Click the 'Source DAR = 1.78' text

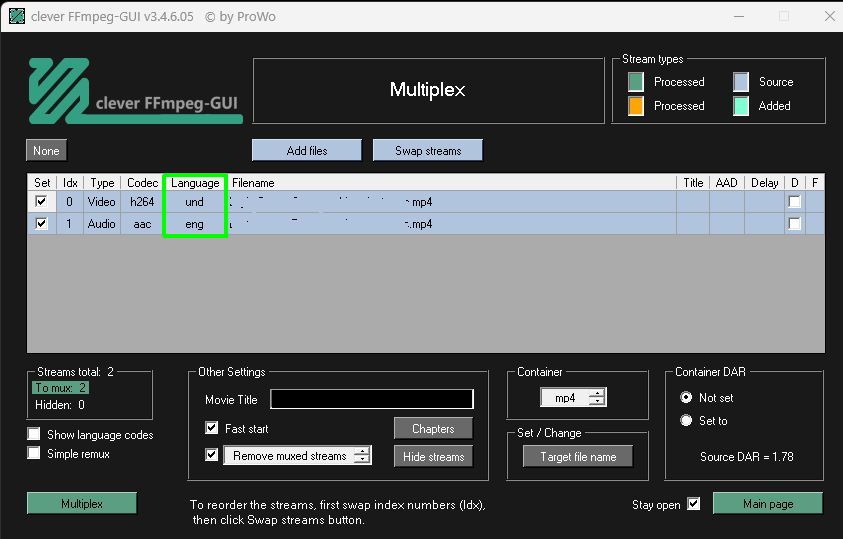pos(746,457)
